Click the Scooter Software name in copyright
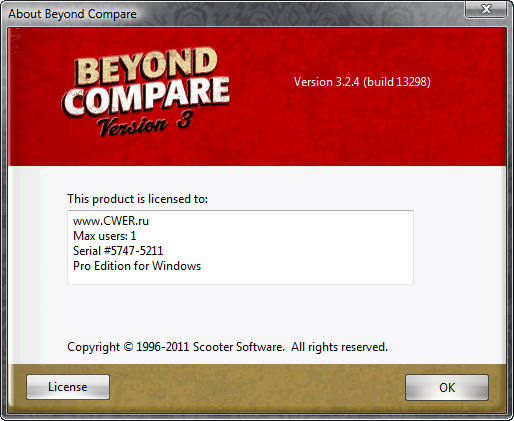 (x=239, y=347)
